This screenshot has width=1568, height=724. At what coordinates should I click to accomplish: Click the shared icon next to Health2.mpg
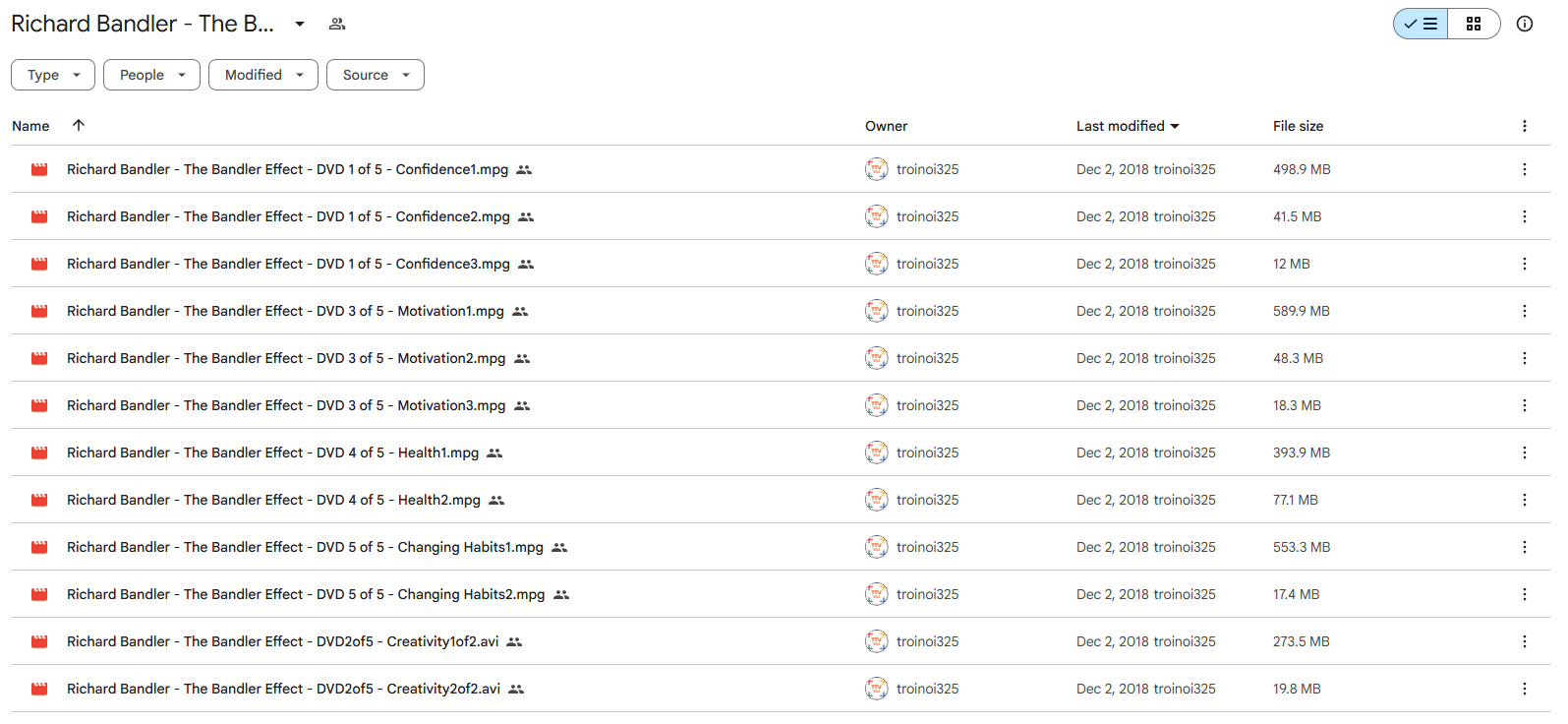[496, 500]
